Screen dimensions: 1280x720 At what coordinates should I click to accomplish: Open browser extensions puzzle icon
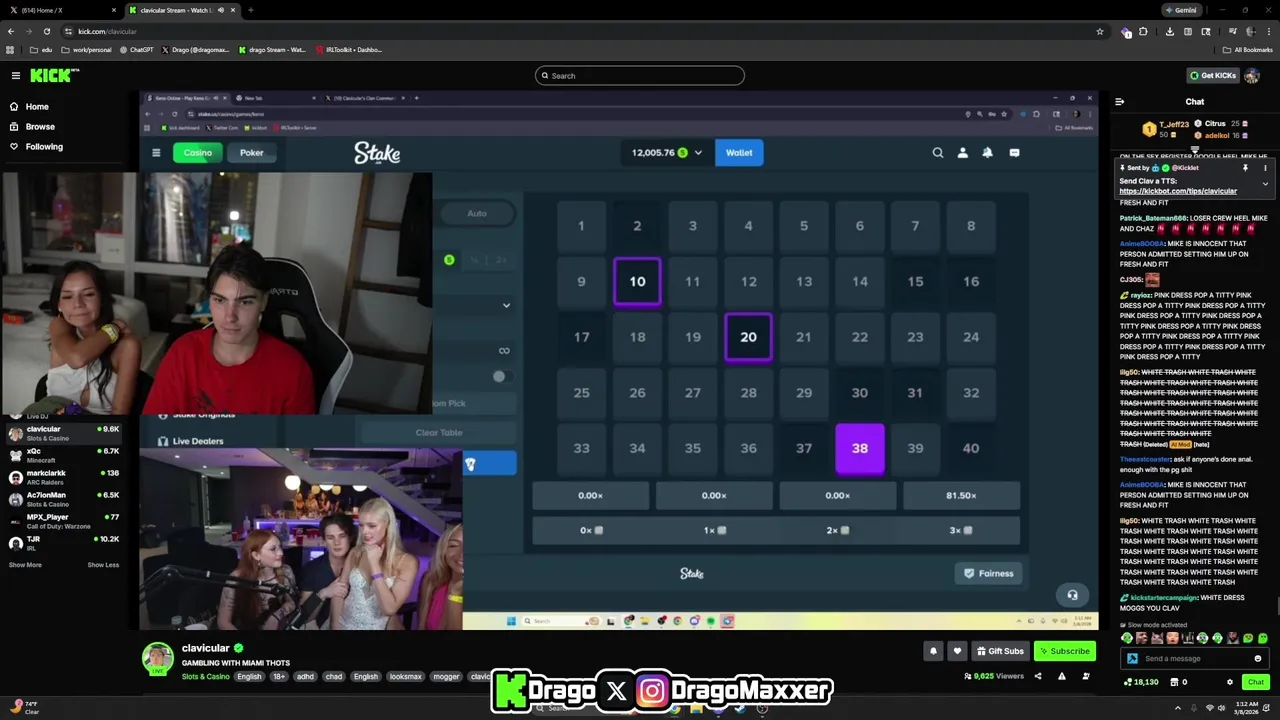1143,31
